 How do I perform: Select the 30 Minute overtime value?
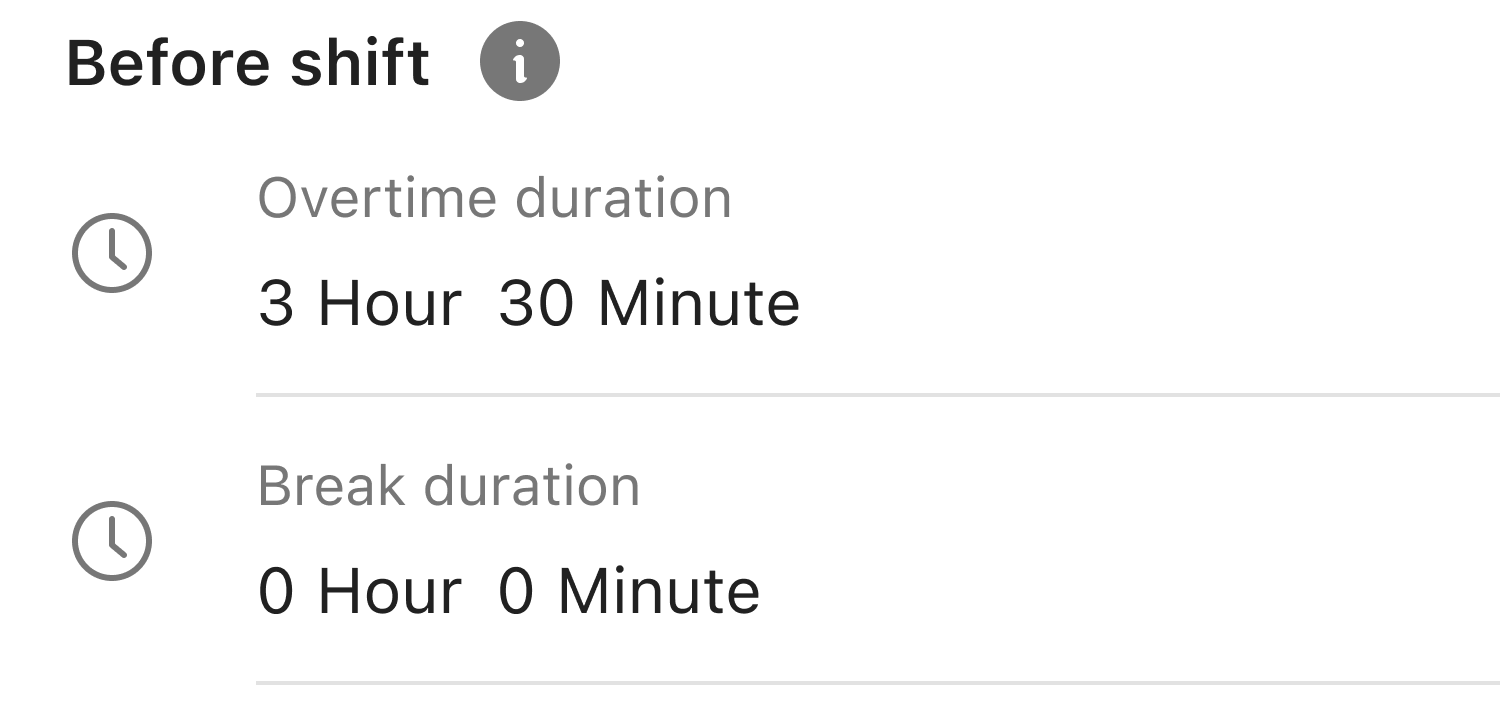coord(650,303)
